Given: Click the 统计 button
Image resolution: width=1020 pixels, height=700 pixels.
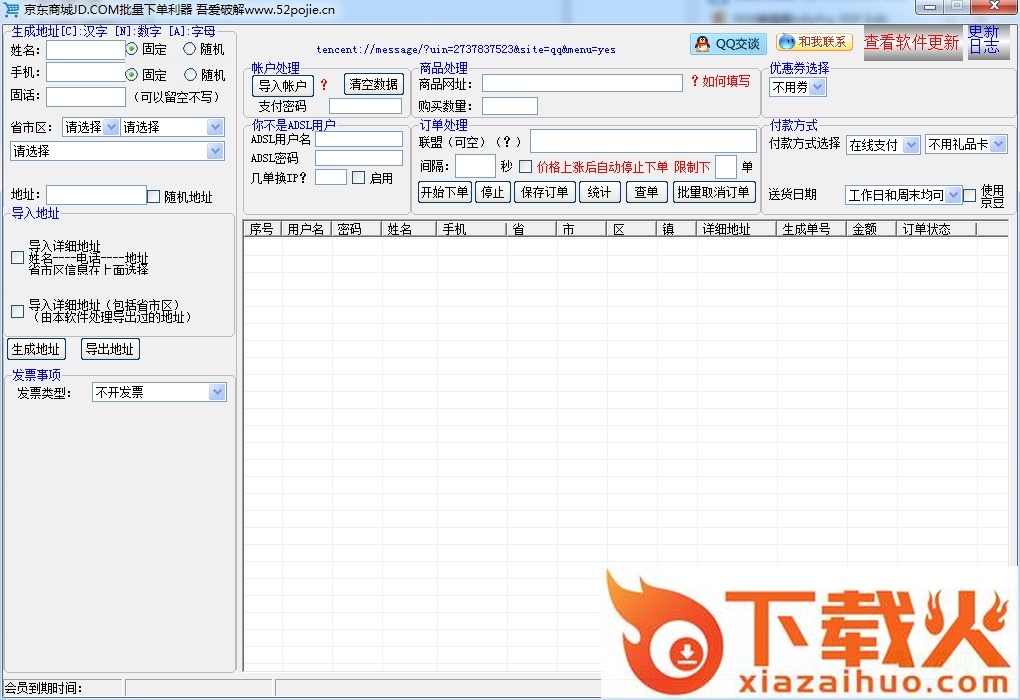Looking at the screenshot, I should (x=599, y=192).
